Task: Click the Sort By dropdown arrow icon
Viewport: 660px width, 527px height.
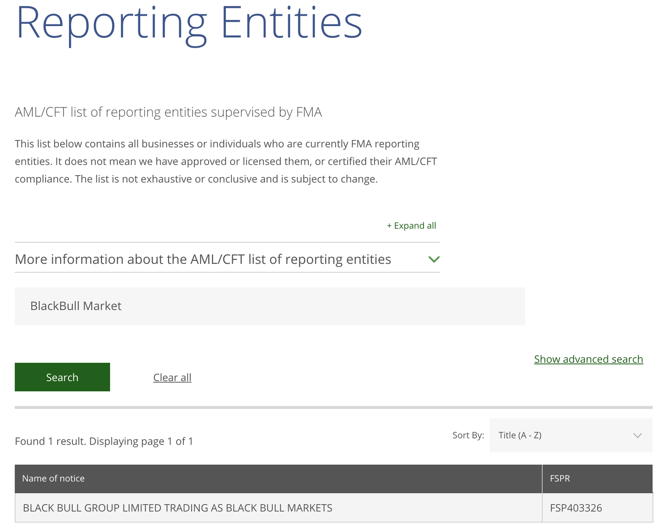Action: (637, 435)
